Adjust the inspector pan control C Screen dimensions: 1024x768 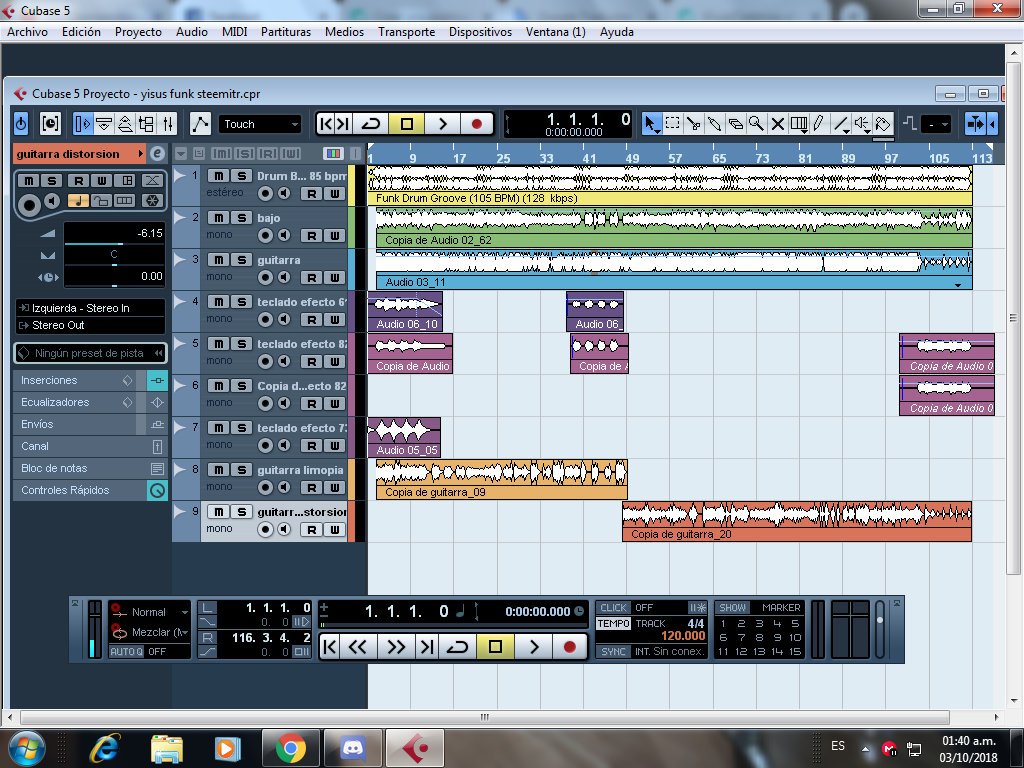(x=114, y=255)
